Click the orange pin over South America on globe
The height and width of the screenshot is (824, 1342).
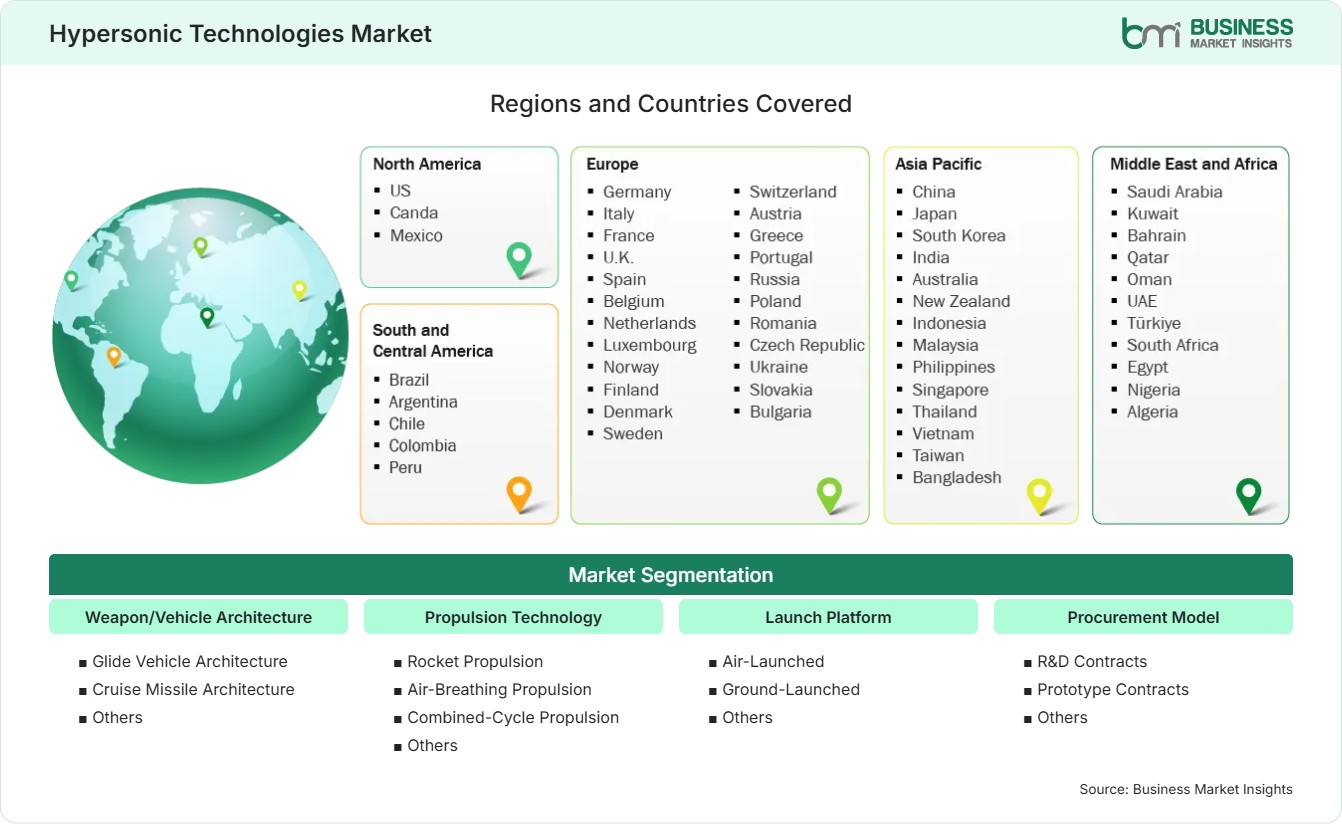coord(114,356)
